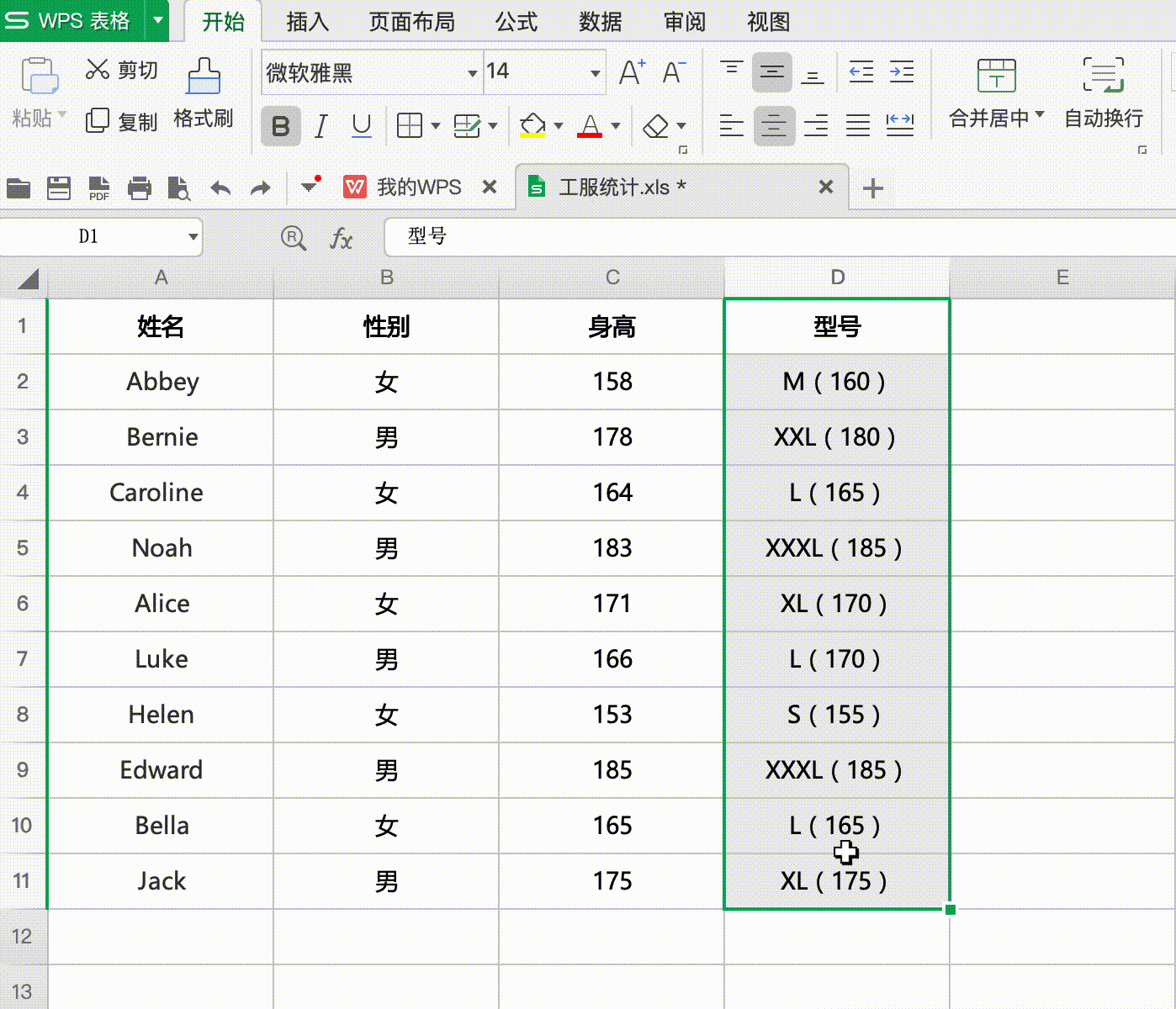Select the Format Painter (格式刷) brush
The image size is (1176, 1009).
coord(204,76)
